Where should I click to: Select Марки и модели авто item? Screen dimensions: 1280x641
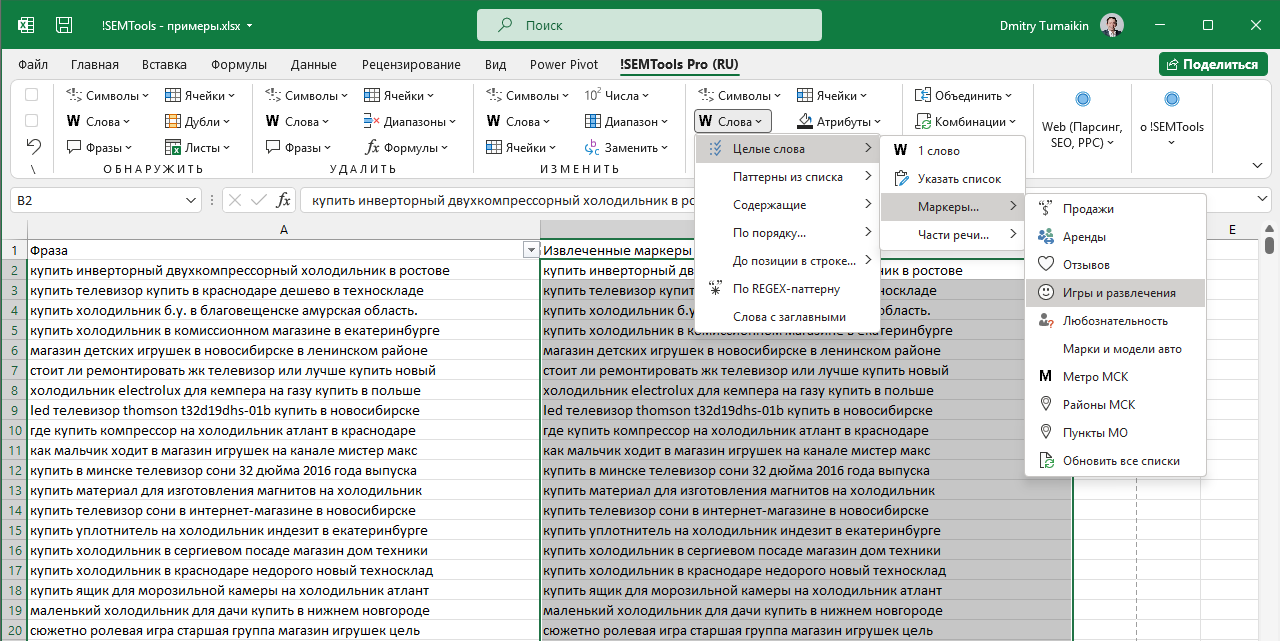(x=1116, y=349)
